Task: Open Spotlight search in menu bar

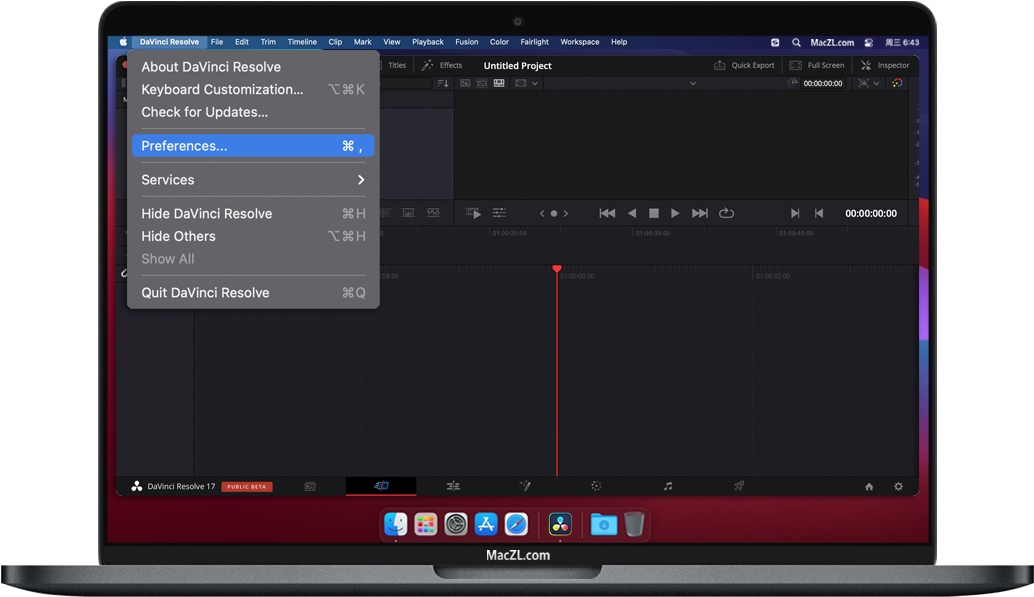Action: [797, 42]
